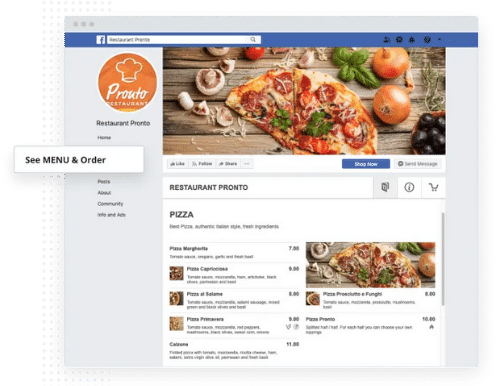The image size is (500, 386).
Task: Open the menu book icon tab
Action: 385,187
